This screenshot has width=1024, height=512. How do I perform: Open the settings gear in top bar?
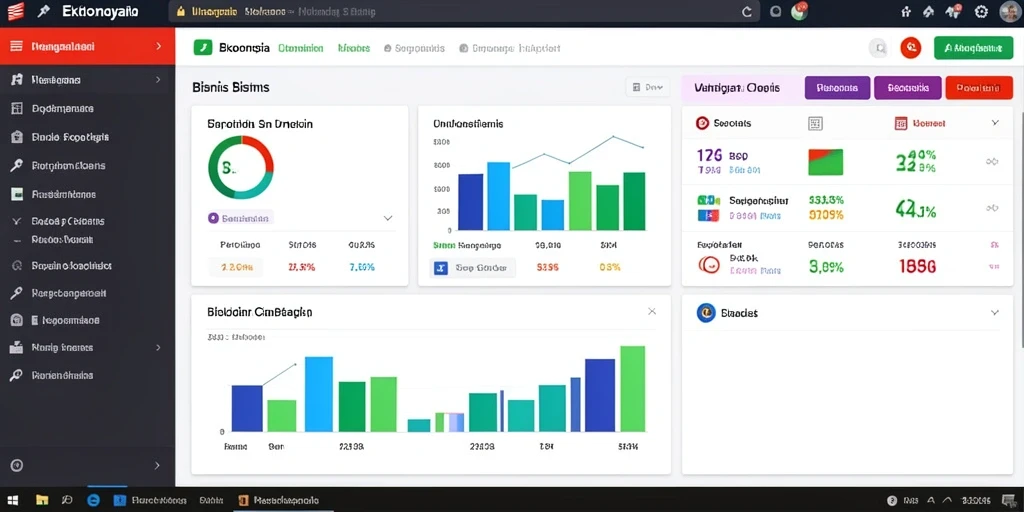(x=981, y=12)
